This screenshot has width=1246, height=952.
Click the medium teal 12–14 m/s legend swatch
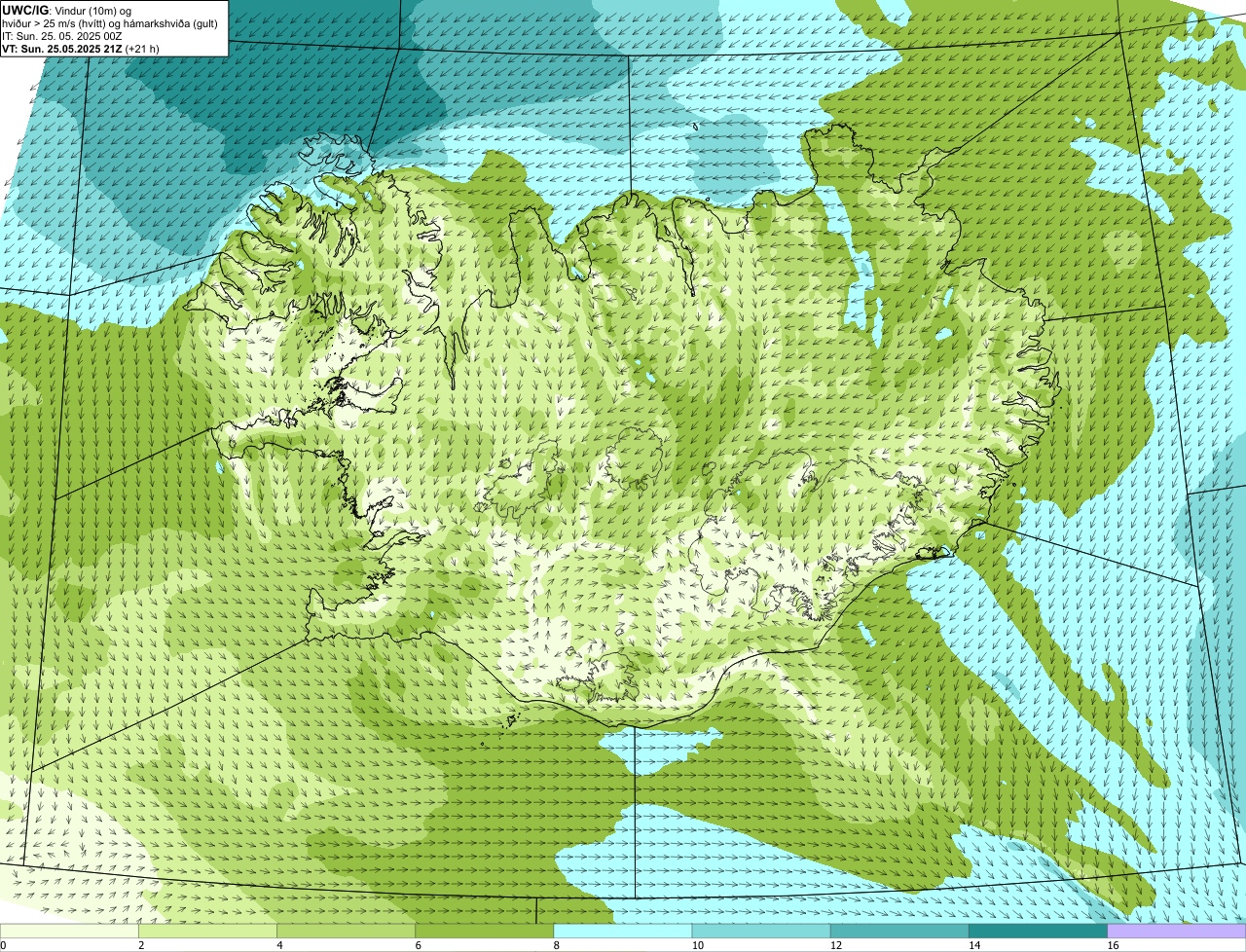(900, 931)
